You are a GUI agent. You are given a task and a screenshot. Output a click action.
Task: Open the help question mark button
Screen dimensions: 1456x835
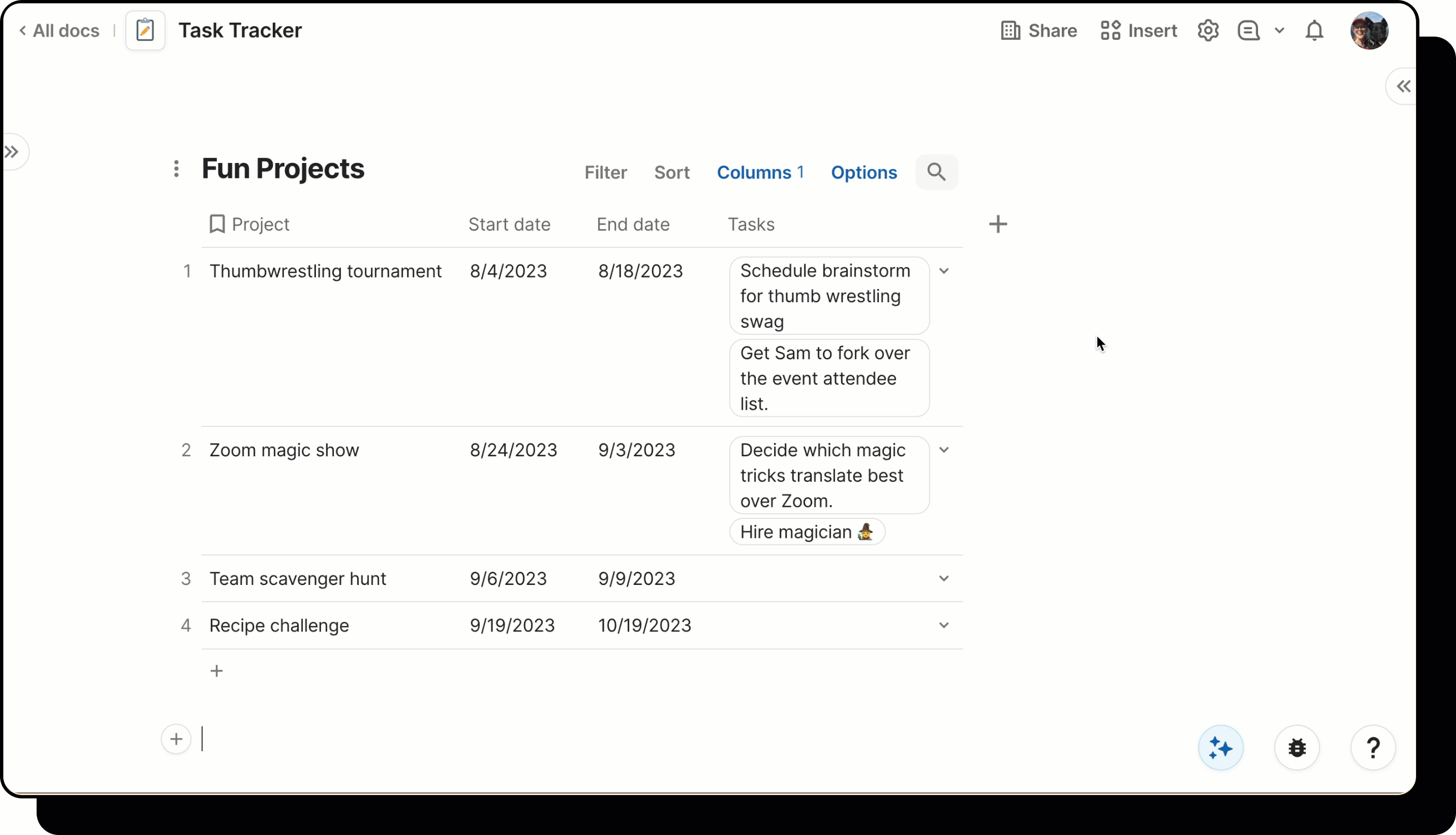[1372, 748]
